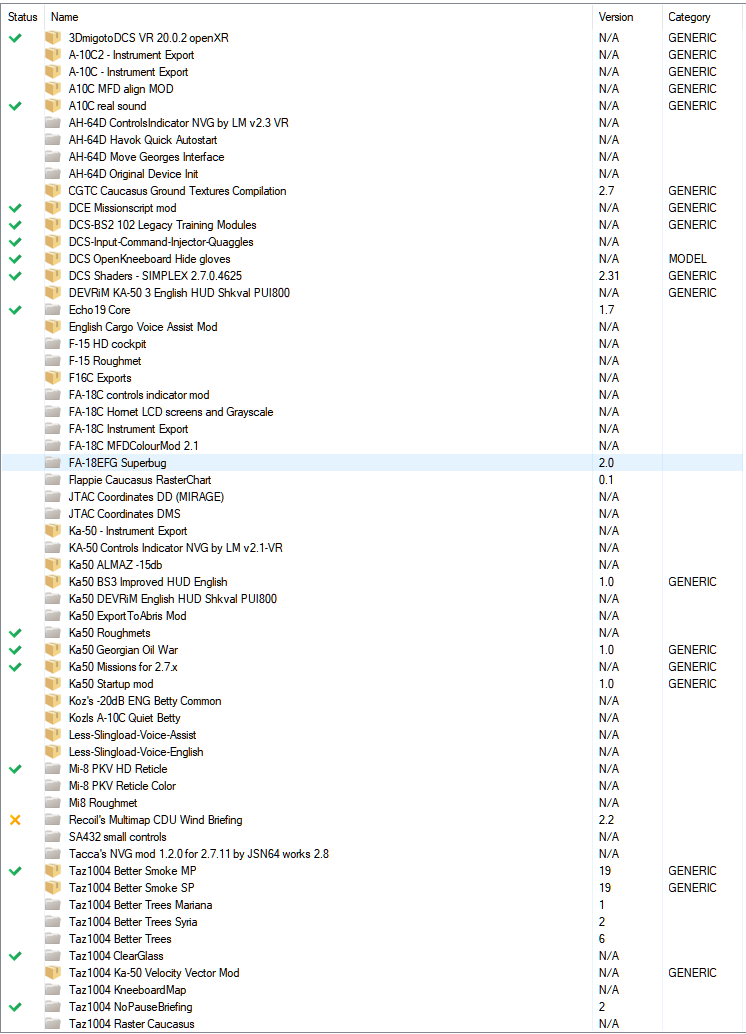Click the folder icon for Taz1004 ClearGlass
Screen dimensions: 746x1034
[x=53, y=956]
